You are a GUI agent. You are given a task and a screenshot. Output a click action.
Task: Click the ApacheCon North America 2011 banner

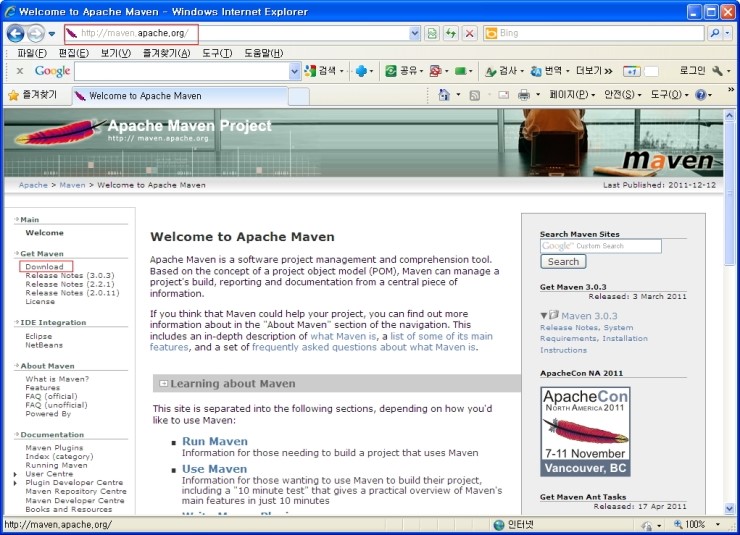pos(585,431)
